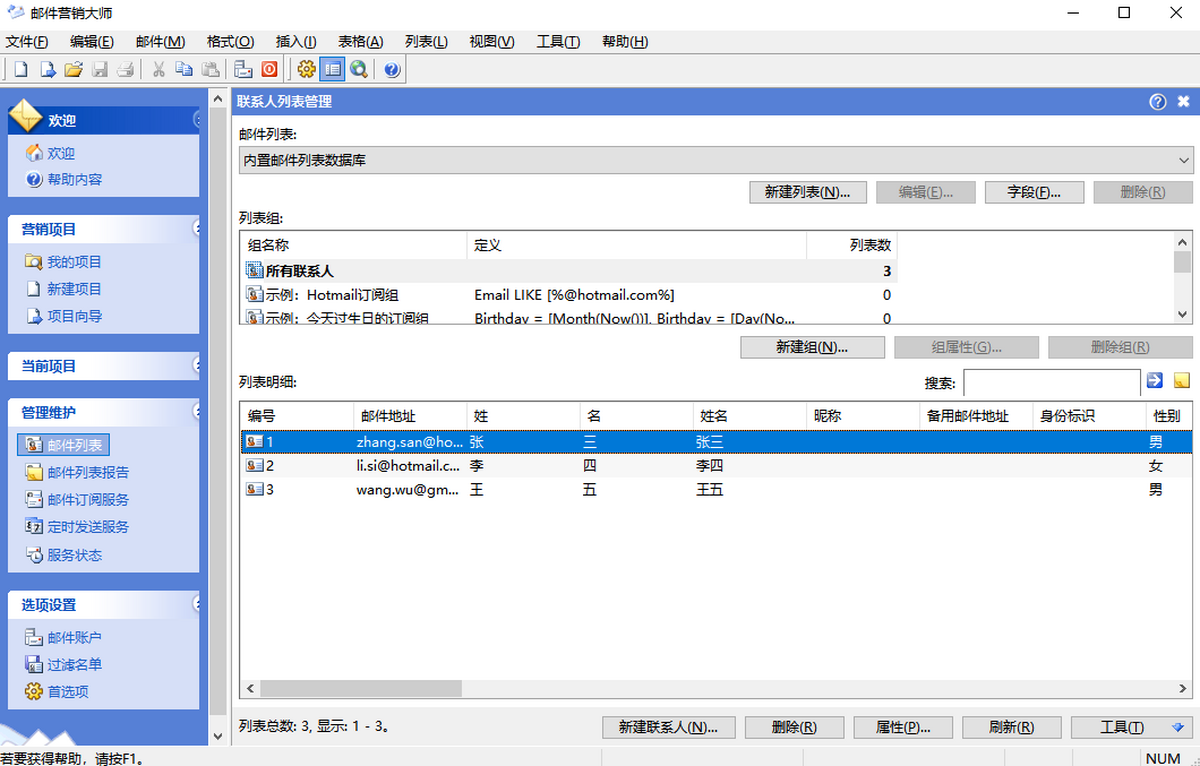
Task: Click the paste clipboard icon
Action: [x=210, y=69]
